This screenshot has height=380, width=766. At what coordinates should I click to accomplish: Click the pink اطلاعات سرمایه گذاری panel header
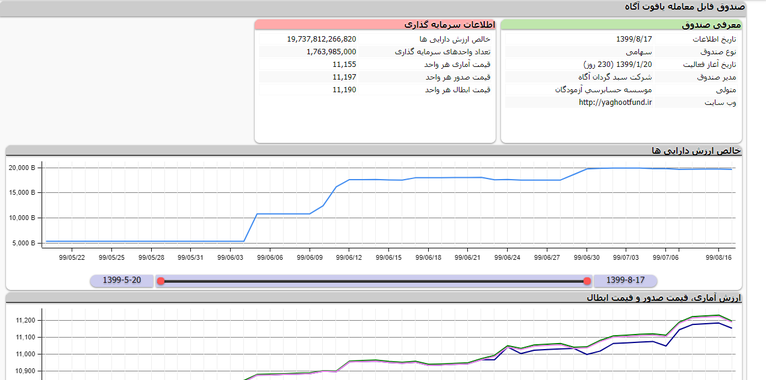(375, 24)
